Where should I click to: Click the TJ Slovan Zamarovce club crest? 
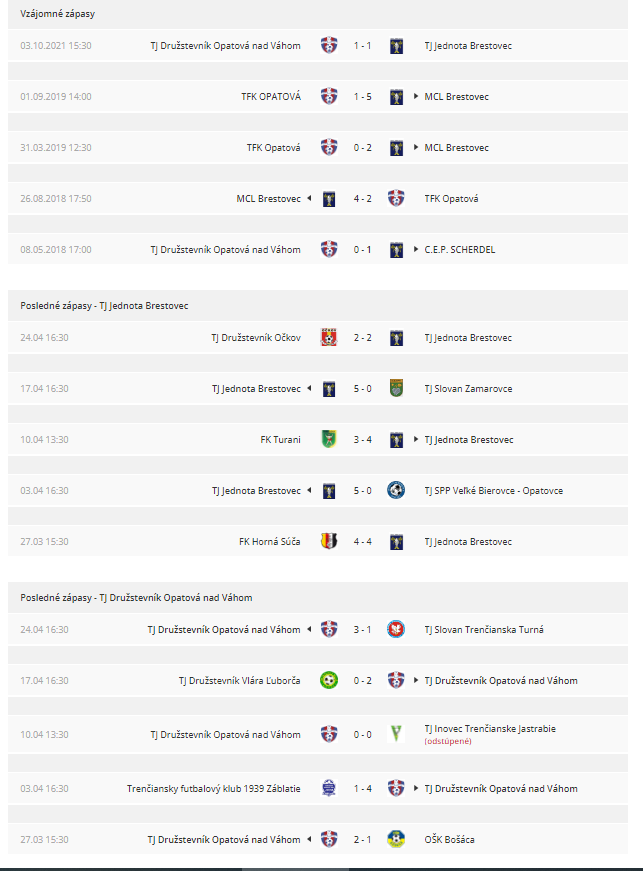[x=396, y=389]
